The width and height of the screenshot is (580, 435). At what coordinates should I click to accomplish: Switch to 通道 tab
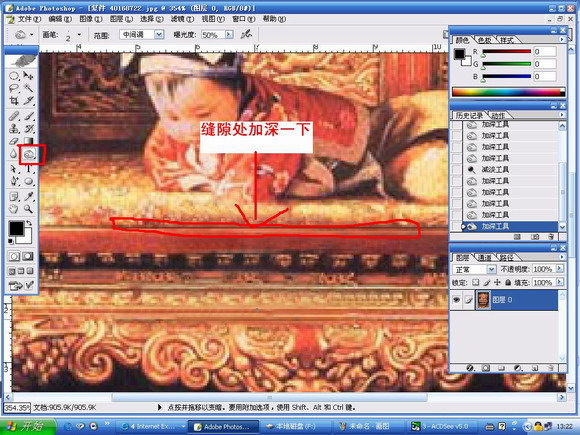coord(485,257)
